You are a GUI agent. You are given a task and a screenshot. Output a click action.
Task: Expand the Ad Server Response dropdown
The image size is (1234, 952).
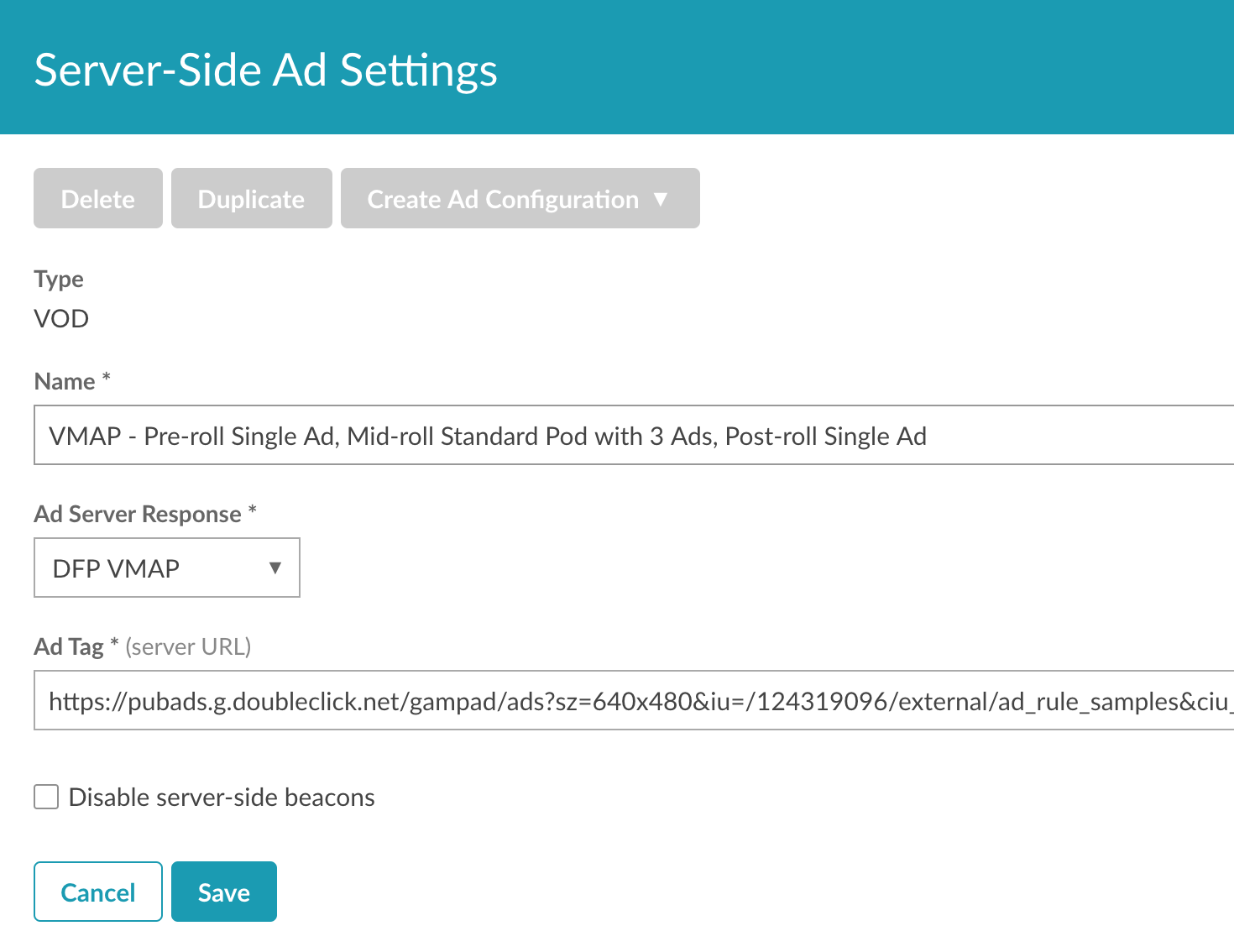166,568
